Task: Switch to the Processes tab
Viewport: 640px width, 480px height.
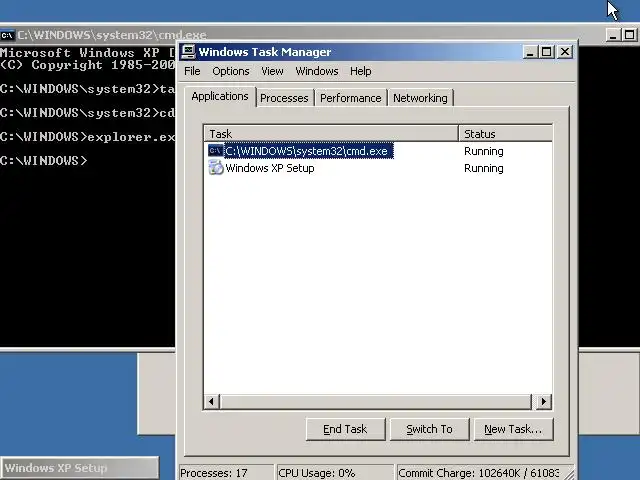Action: 284,98
